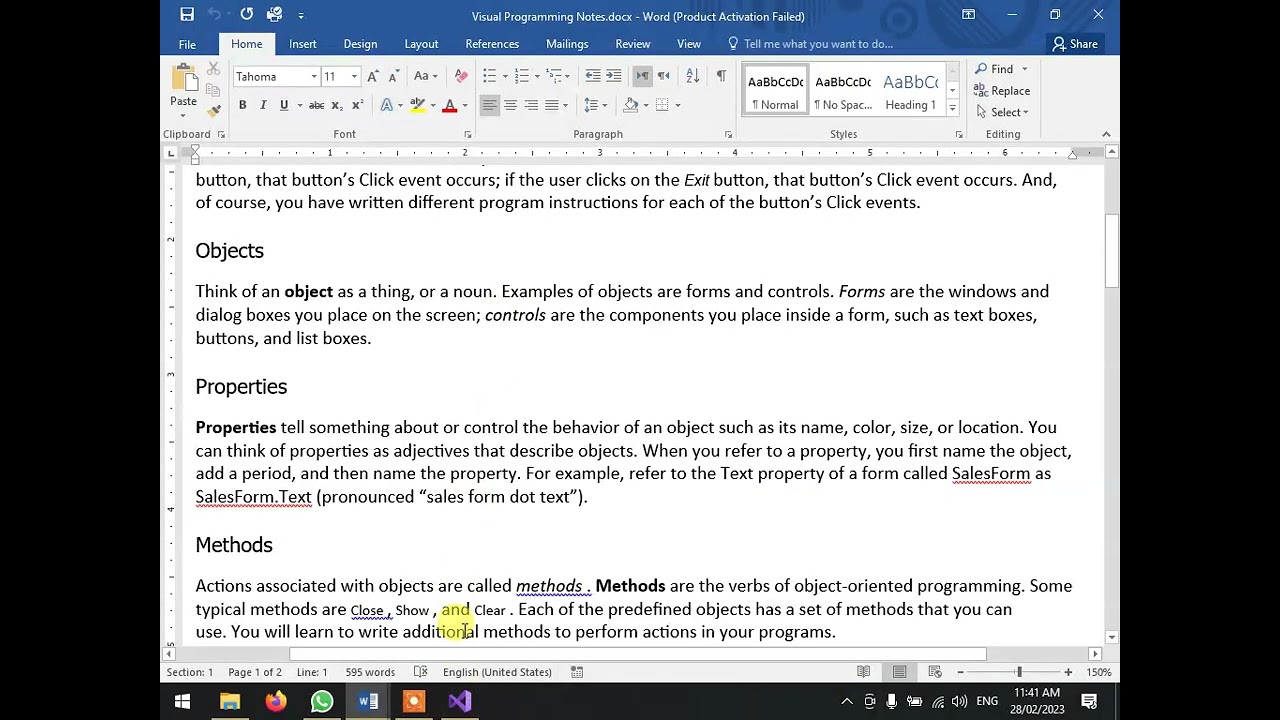Set right-to-left text direction

(663, 76)
